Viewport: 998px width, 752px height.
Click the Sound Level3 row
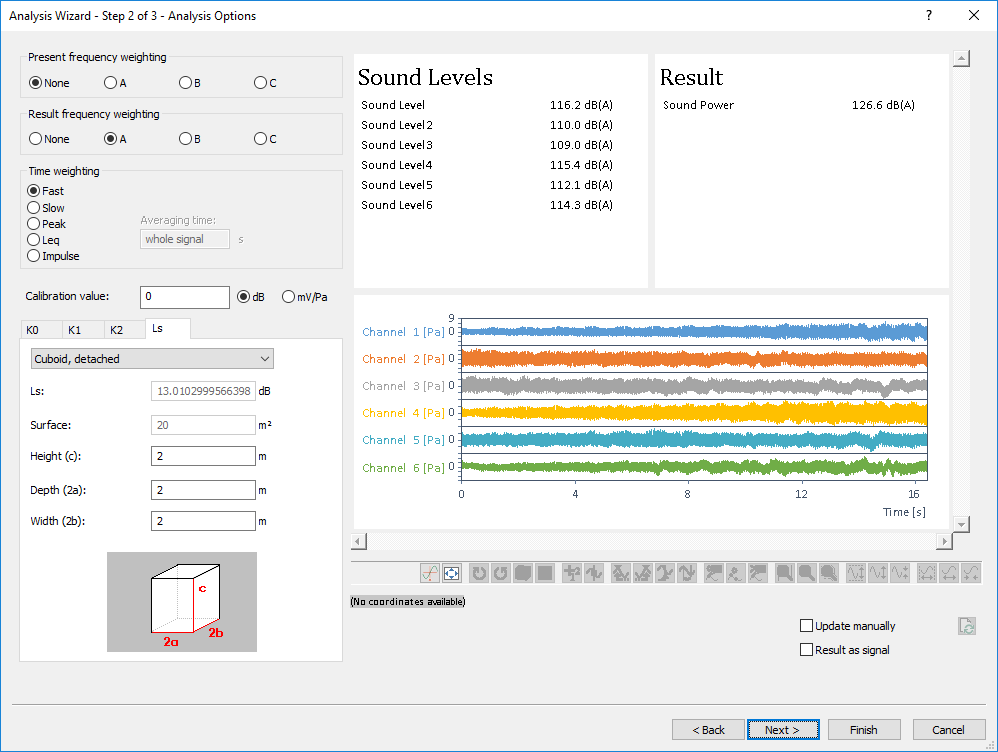487,145
